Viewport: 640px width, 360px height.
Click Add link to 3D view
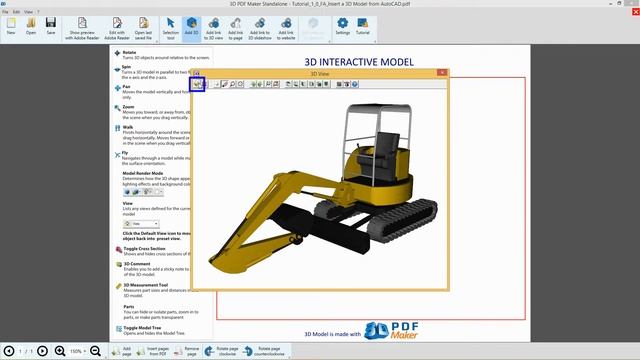(213, 29)
